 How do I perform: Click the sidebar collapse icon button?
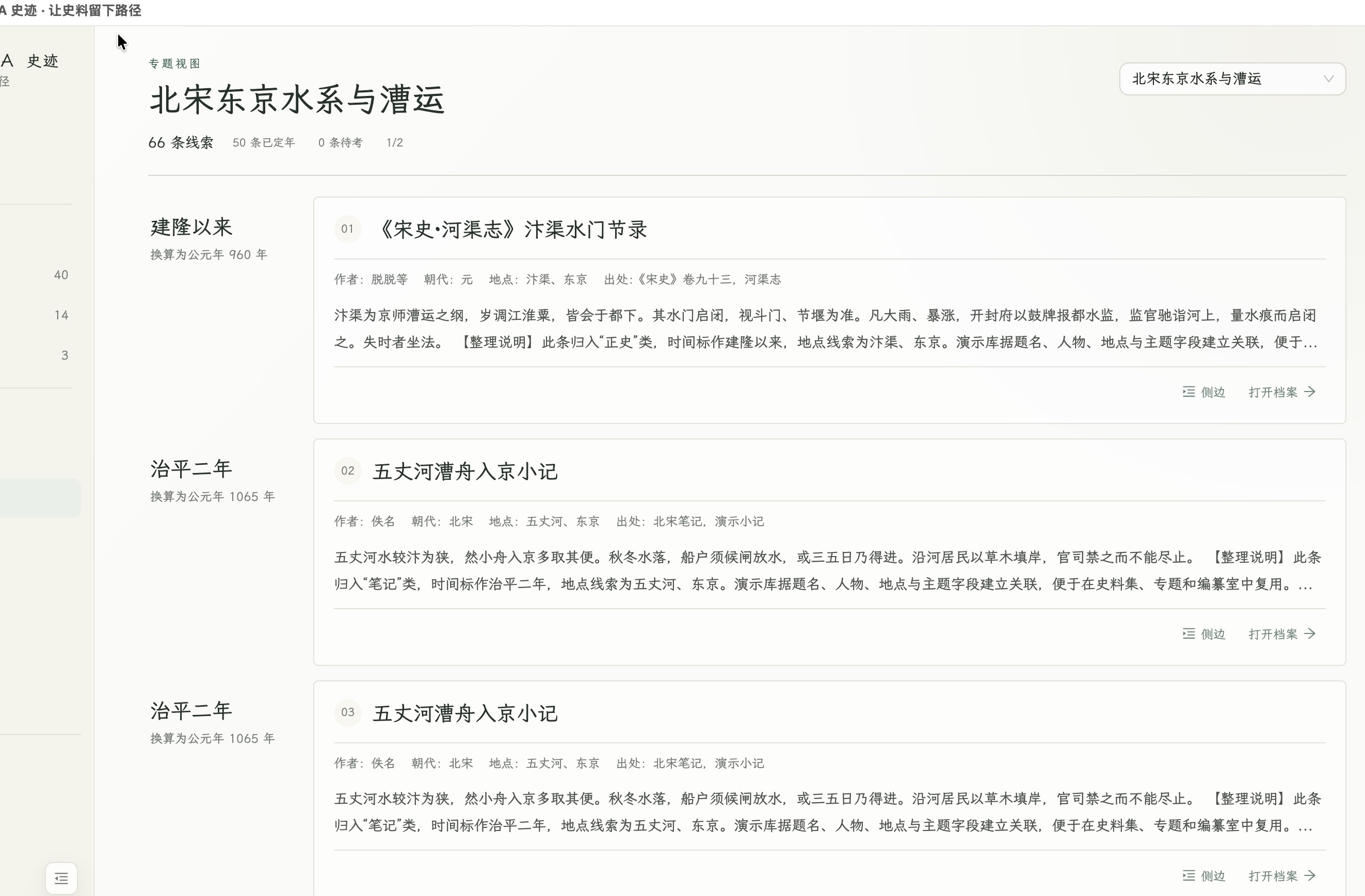tap(61, 877)
